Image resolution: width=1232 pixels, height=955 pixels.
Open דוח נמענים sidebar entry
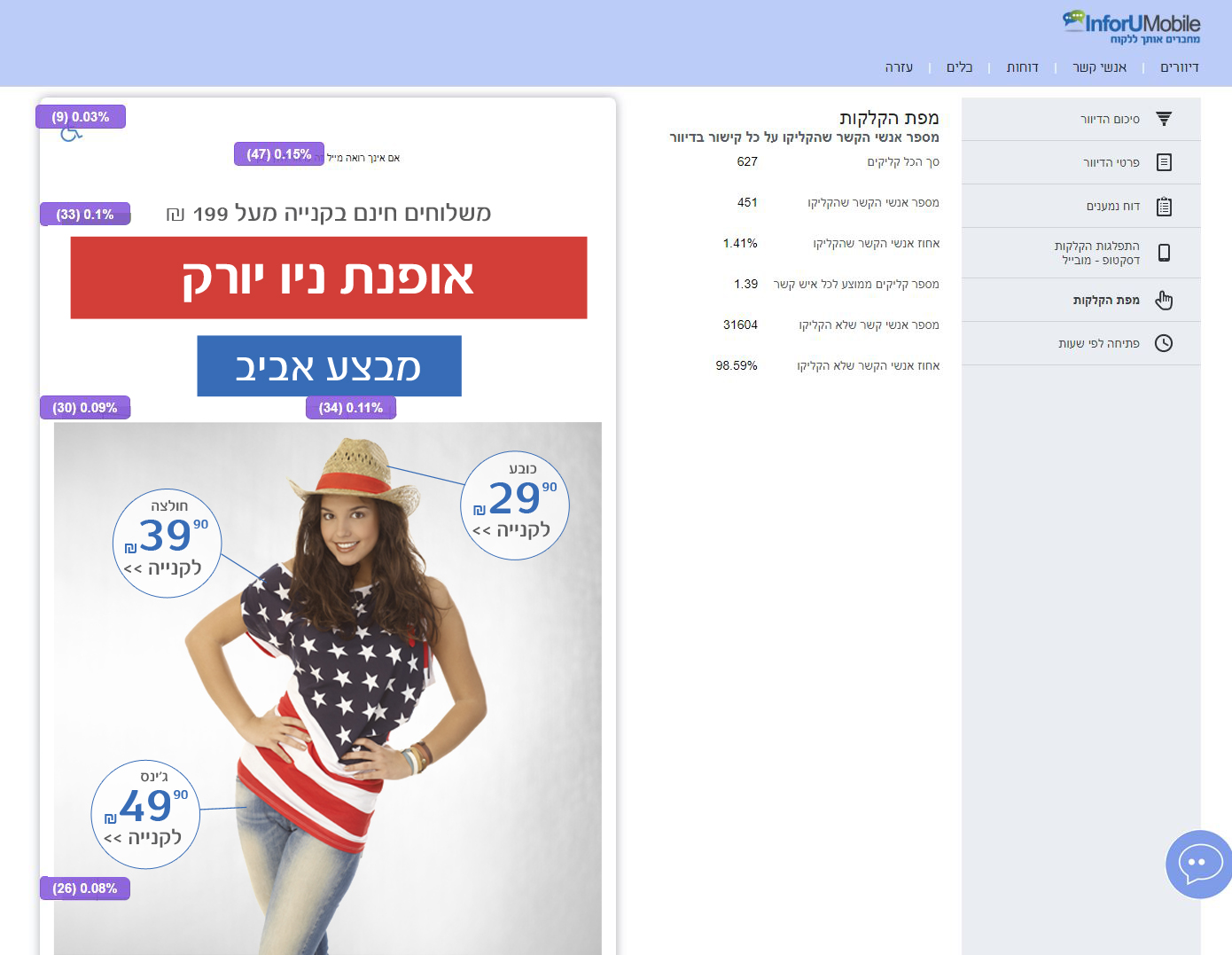coord(1081,206)
